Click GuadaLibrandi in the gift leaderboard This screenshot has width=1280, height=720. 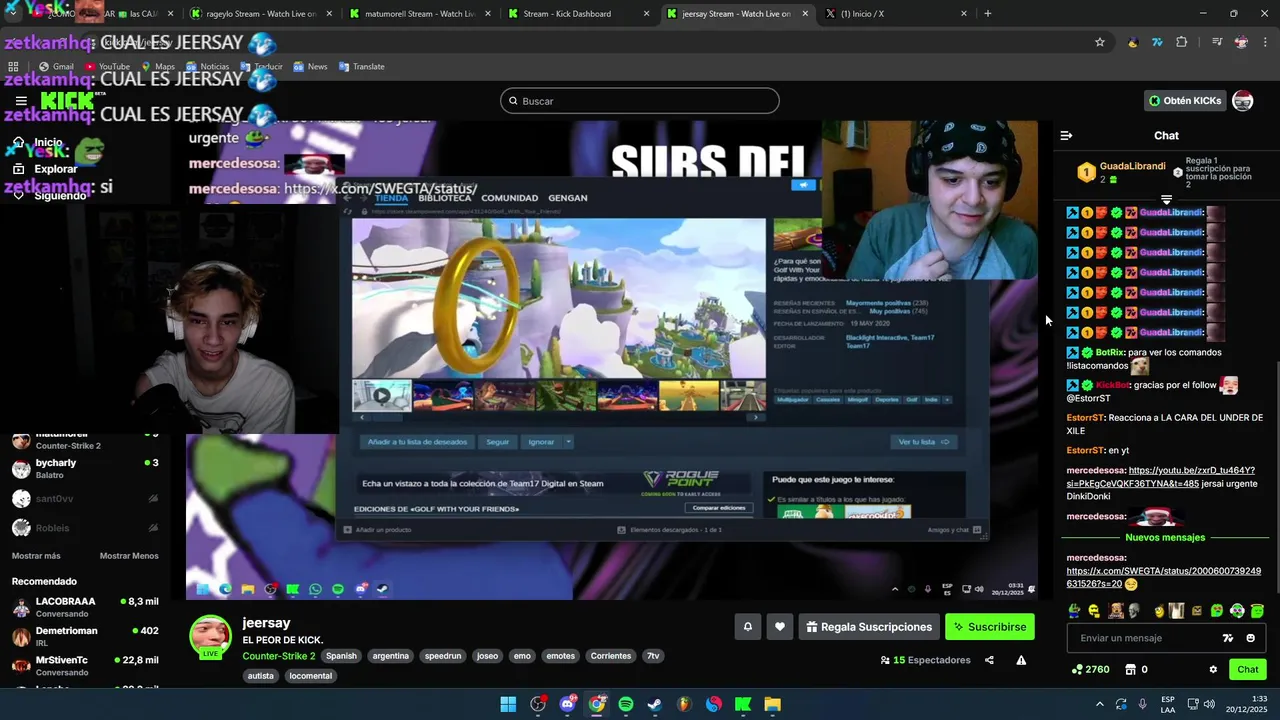[x=1132, y=166]
